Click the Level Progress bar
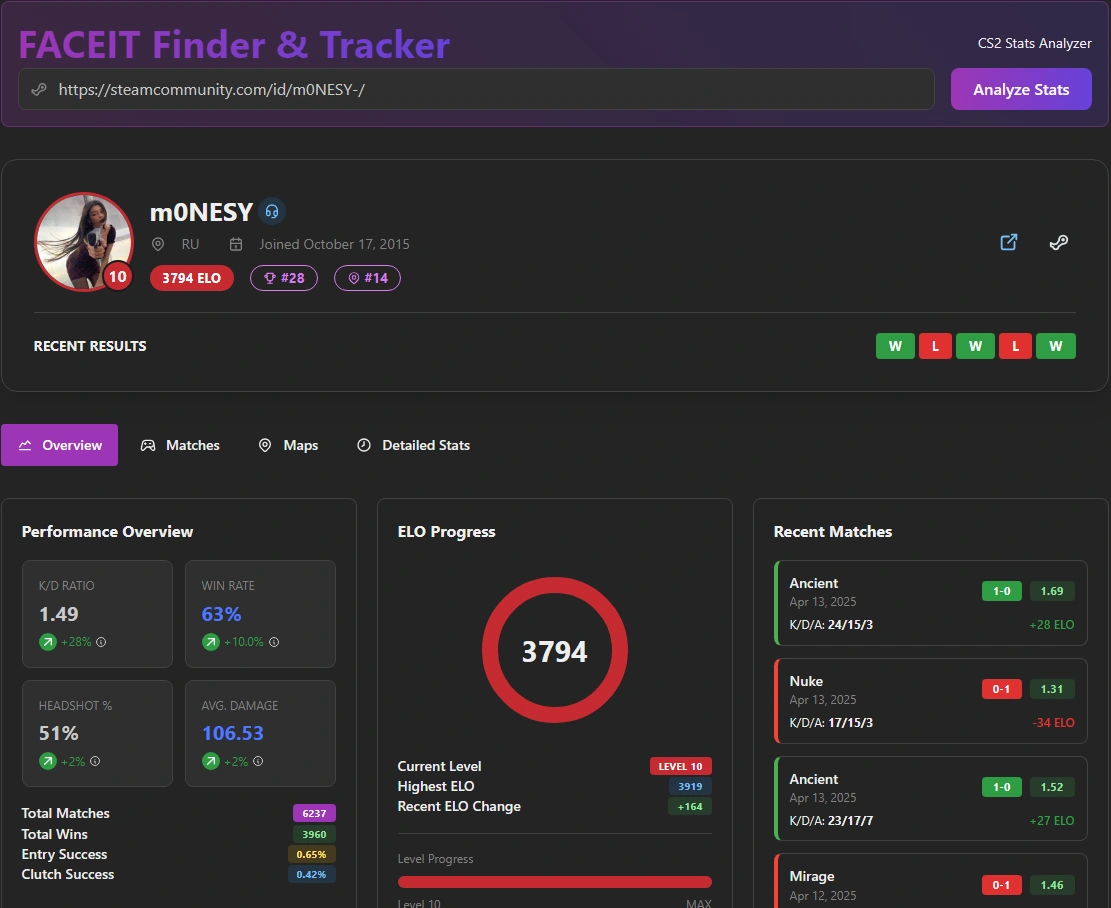This screenshot has height=908, width=1111. (x=555, y=881)
